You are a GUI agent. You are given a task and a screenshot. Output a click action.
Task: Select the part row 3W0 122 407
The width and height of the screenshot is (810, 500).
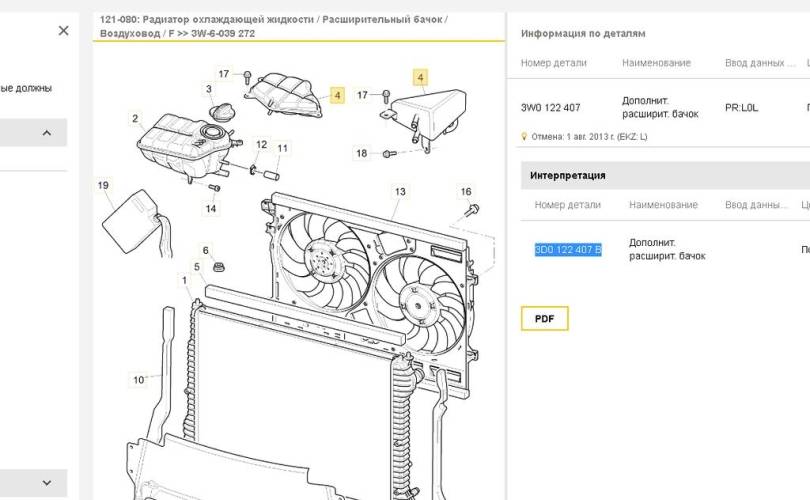[662, 107]
